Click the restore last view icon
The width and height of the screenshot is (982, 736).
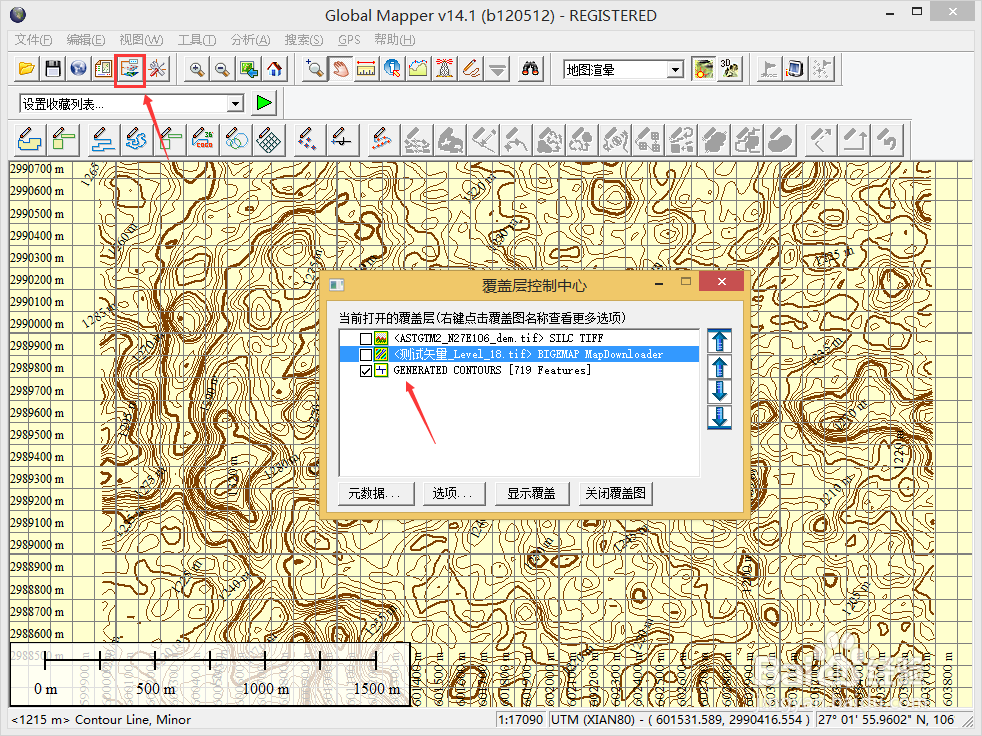pyautogui.click(x=249, y=68)
